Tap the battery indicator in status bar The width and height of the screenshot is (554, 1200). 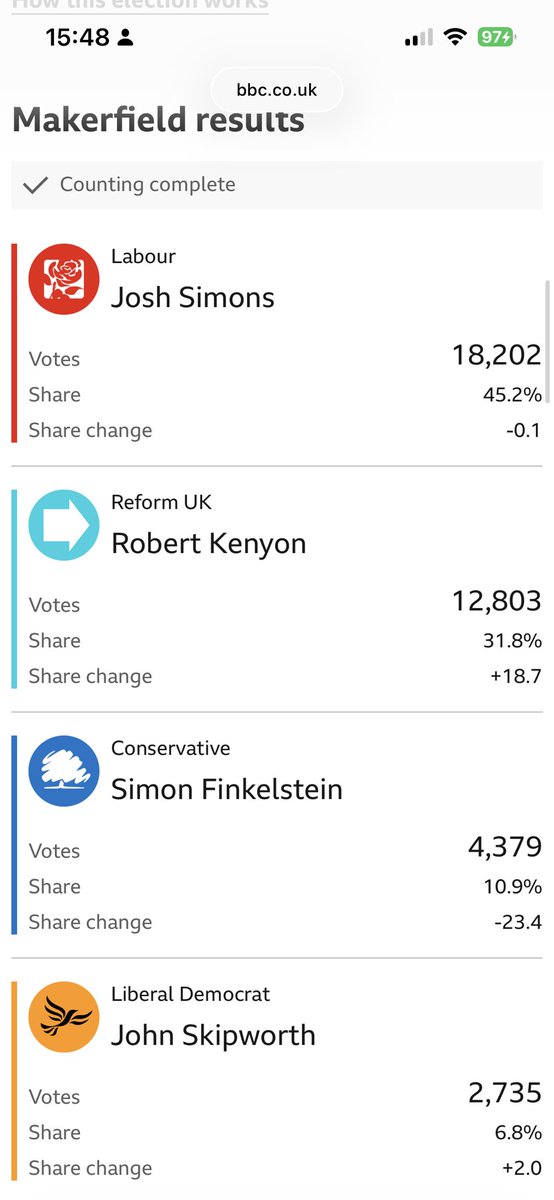[496, 38]
